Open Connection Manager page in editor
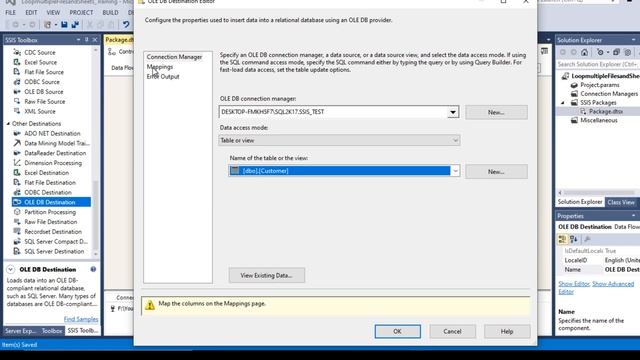 point(174,57)
